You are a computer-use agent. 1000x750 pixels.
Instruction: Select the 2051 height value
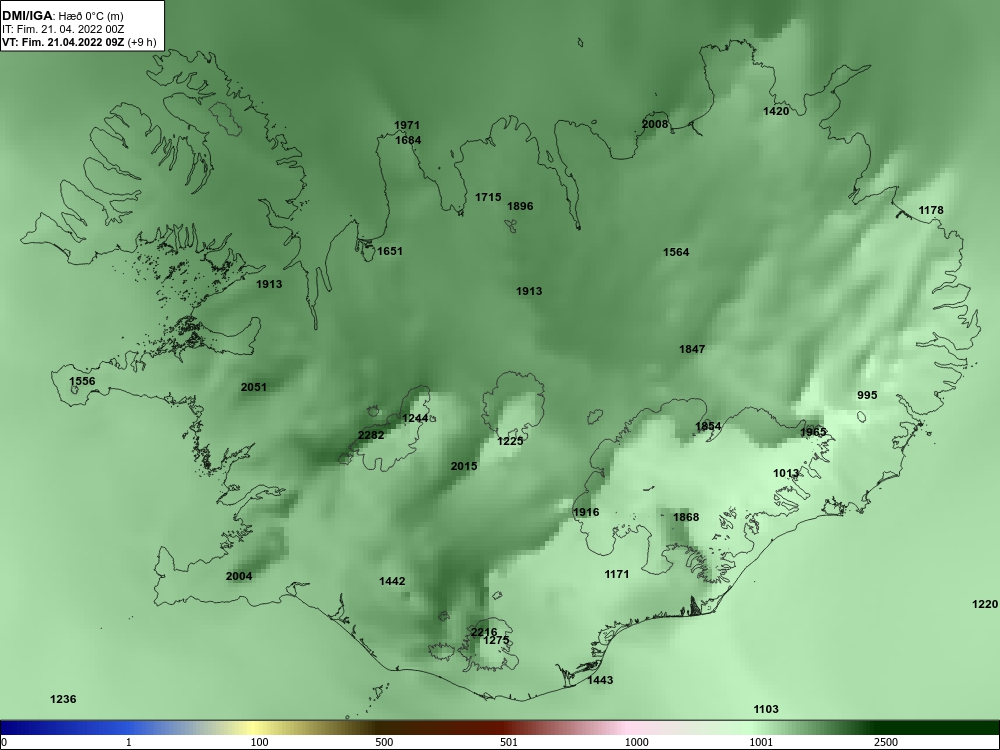click(x=254, y=387)
